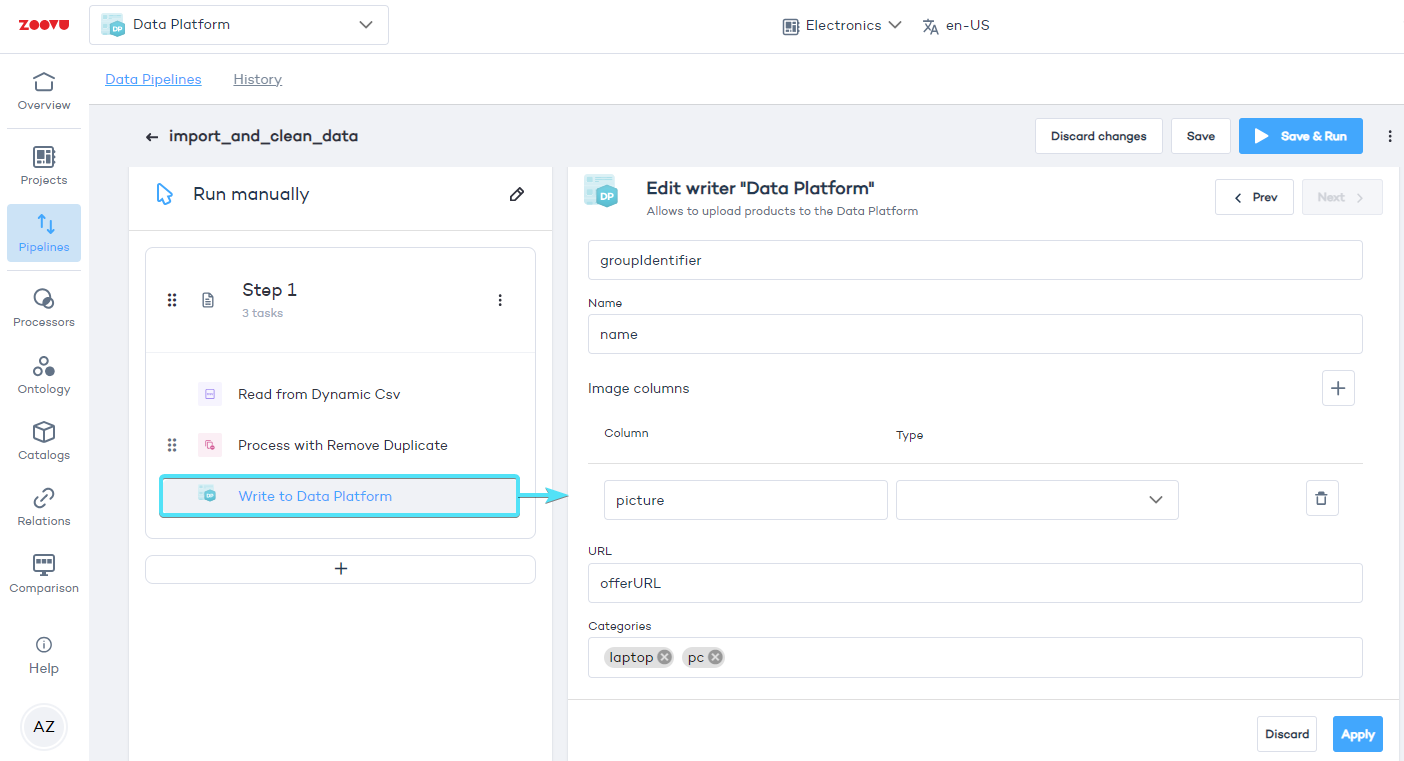This screenshot has width=1404, height=761.
Task: Open the image Type dropdown
Action: click(x=1037, y=500)
